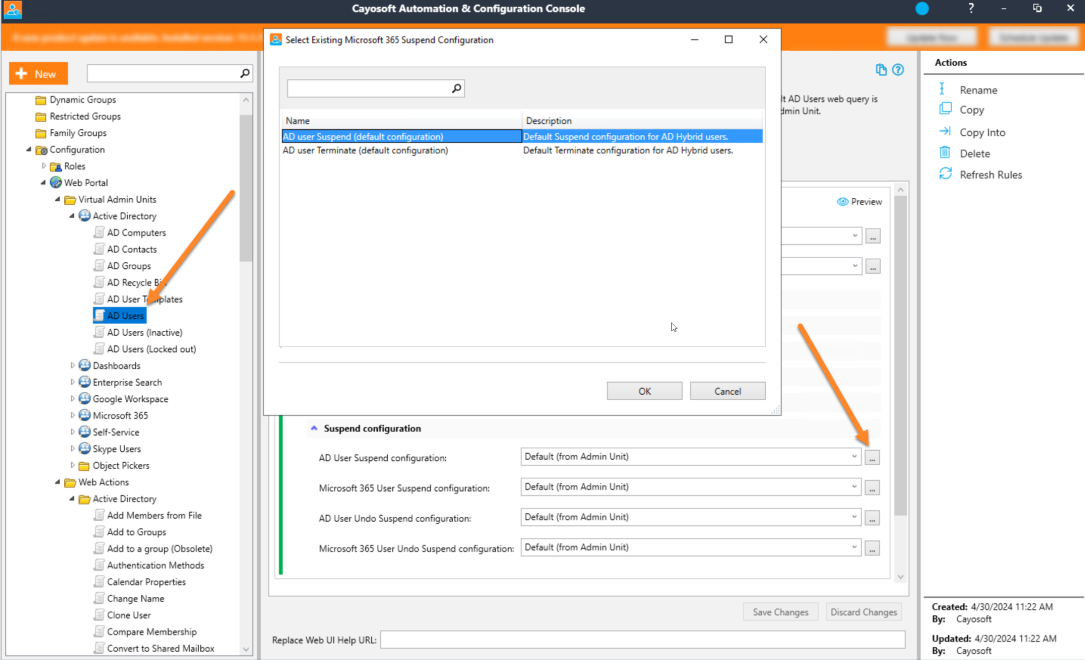This screenshot has height=660, width=1085.
Task: Select AD Users (Locked out) tree item
Action: pos(151,349)
